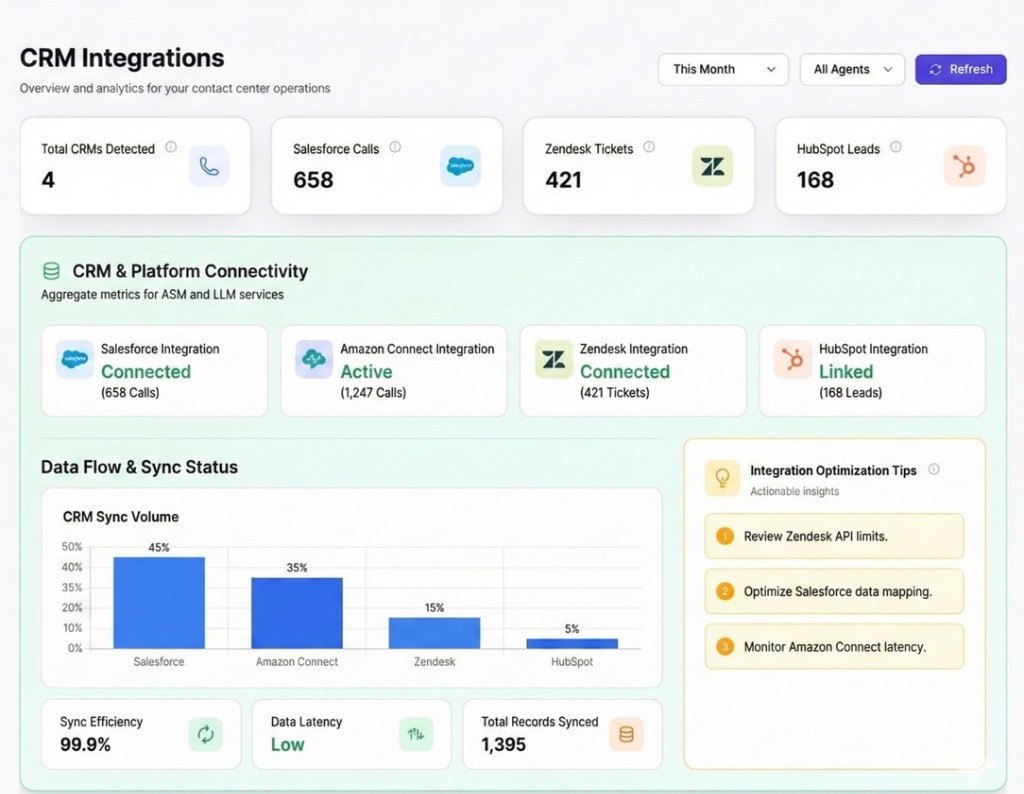Screen dimensions: 1024x794
Task: Click the Amazon Connect Integration cloud icon
Action: pos(314,357)
